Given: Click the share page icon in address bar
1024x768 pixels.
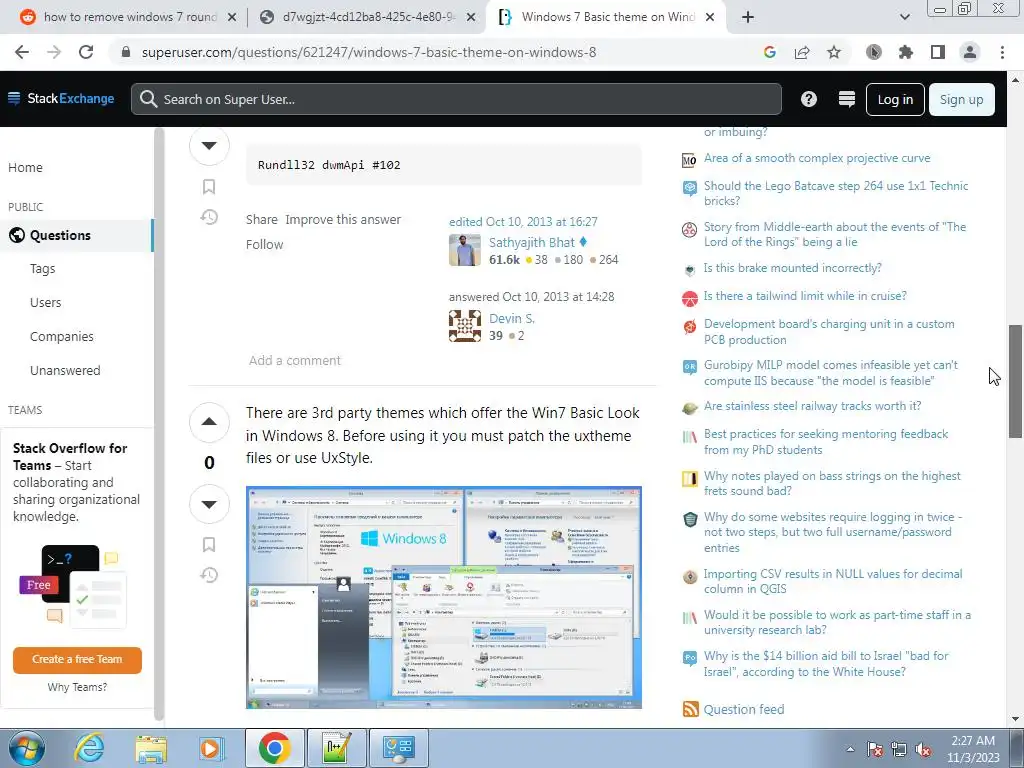Looking at the screenshot, I should 802,52.
